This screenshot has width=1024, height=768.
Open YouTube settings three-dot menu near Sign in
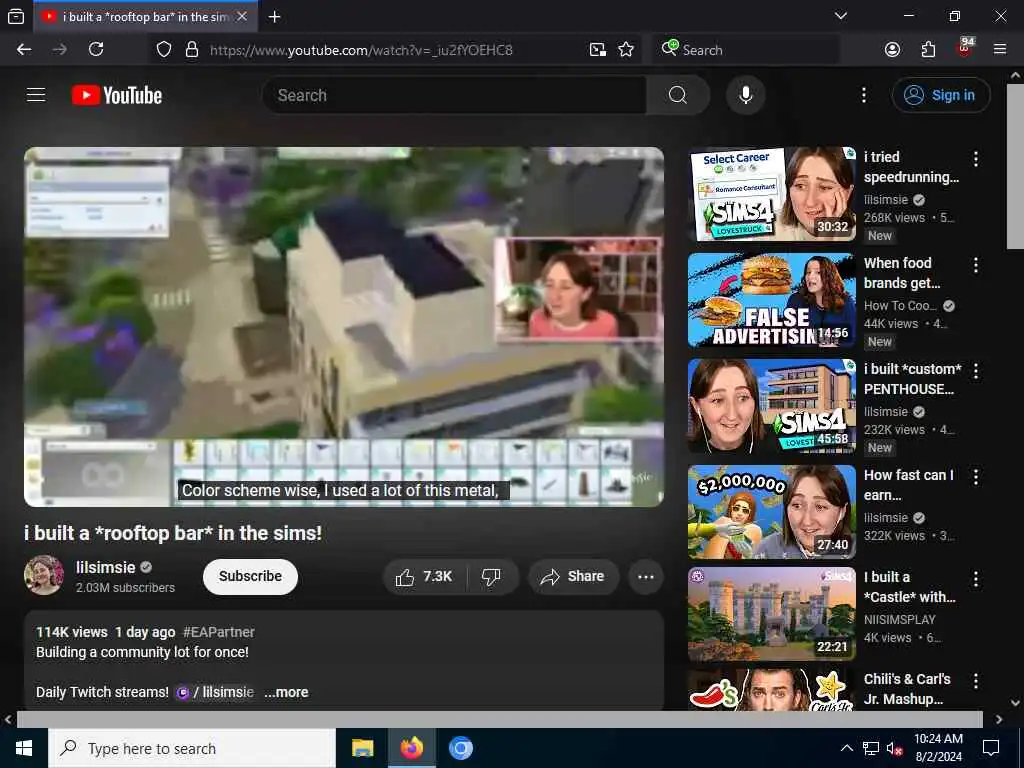[x=863, y=95]
